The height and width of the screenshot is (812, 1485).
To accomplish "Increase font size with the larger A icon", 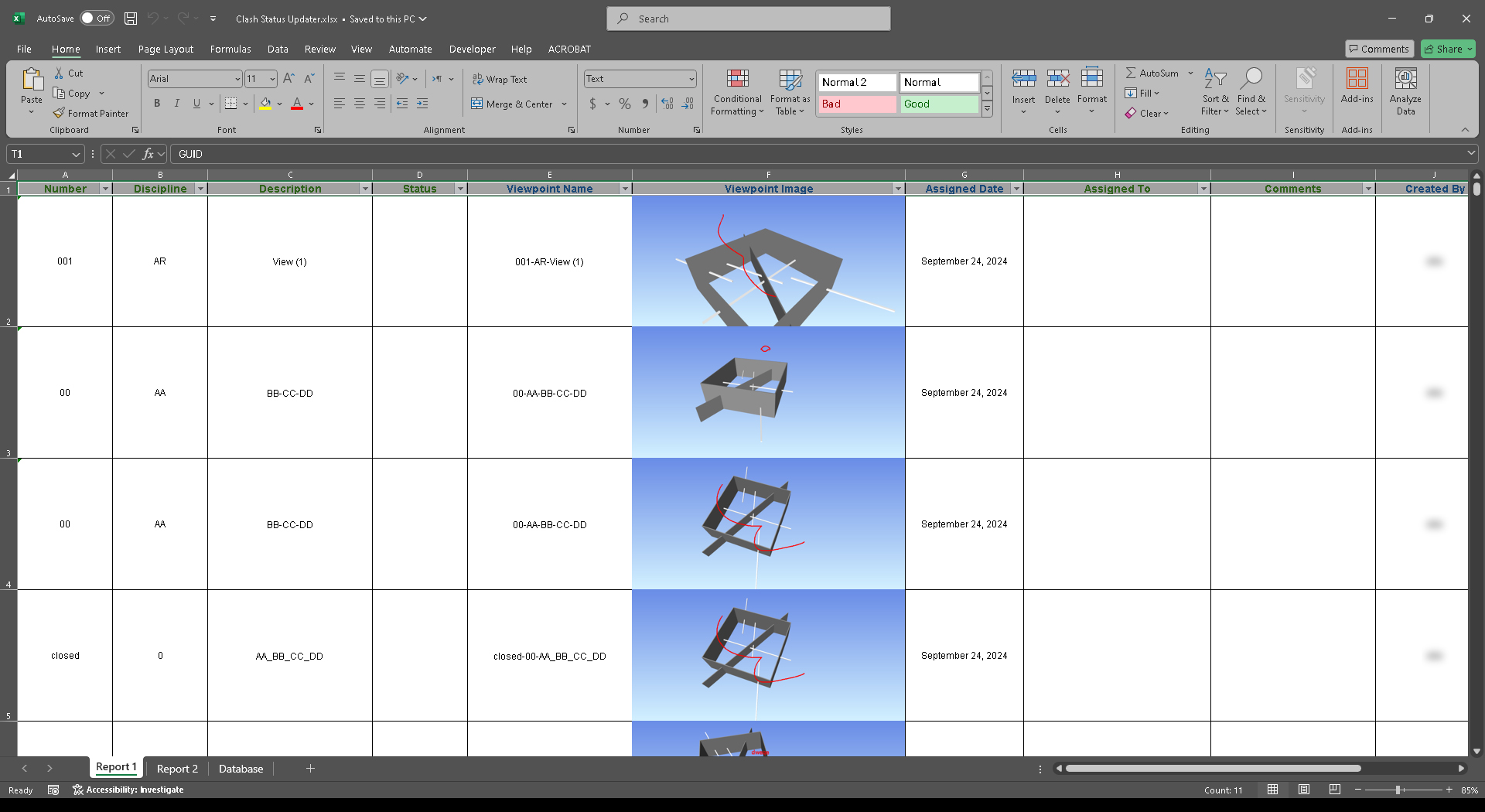I will point(288,79).
